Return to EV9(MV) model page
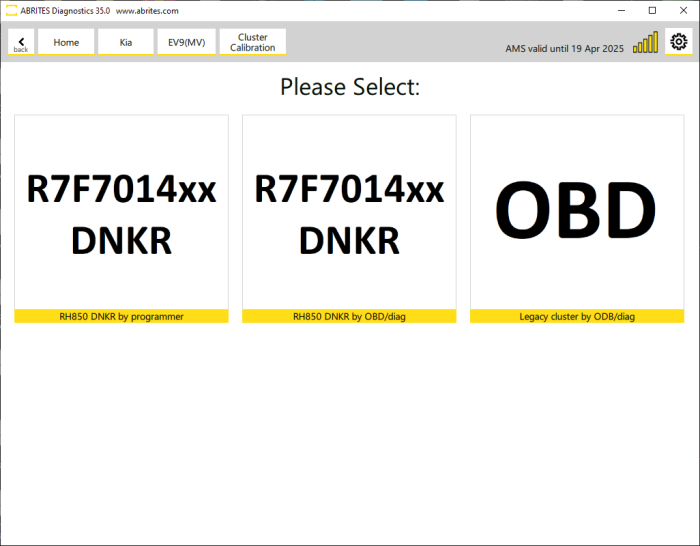This screenshot has width=700, height=546. pos(187,42)
